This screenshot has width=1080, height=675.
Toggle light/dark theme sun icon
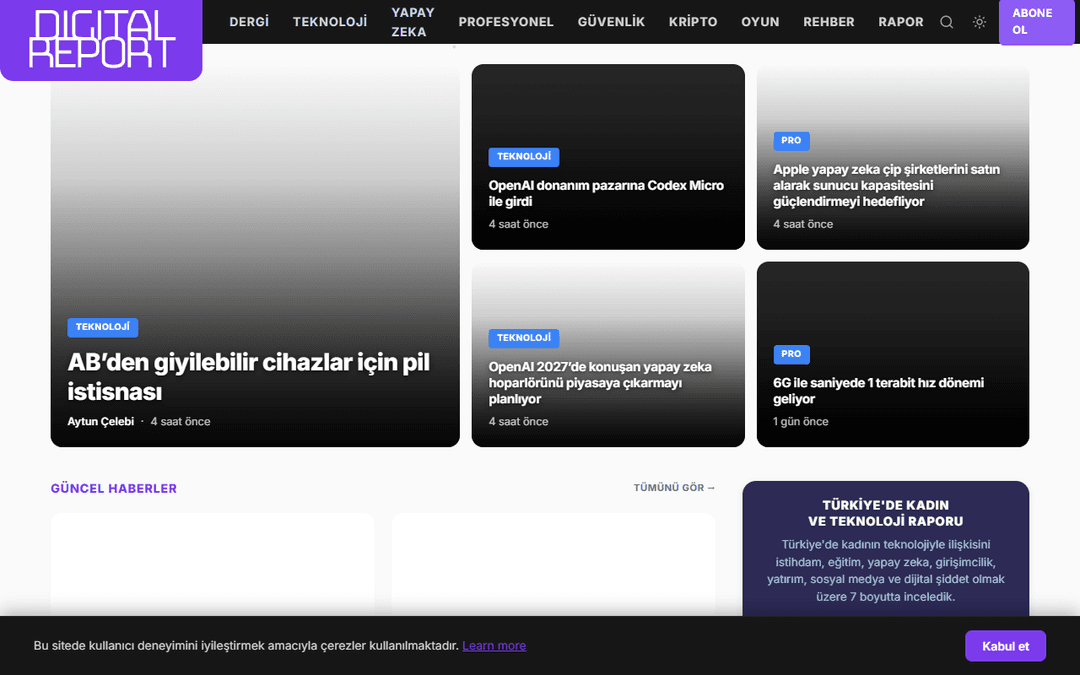(979, 22)
